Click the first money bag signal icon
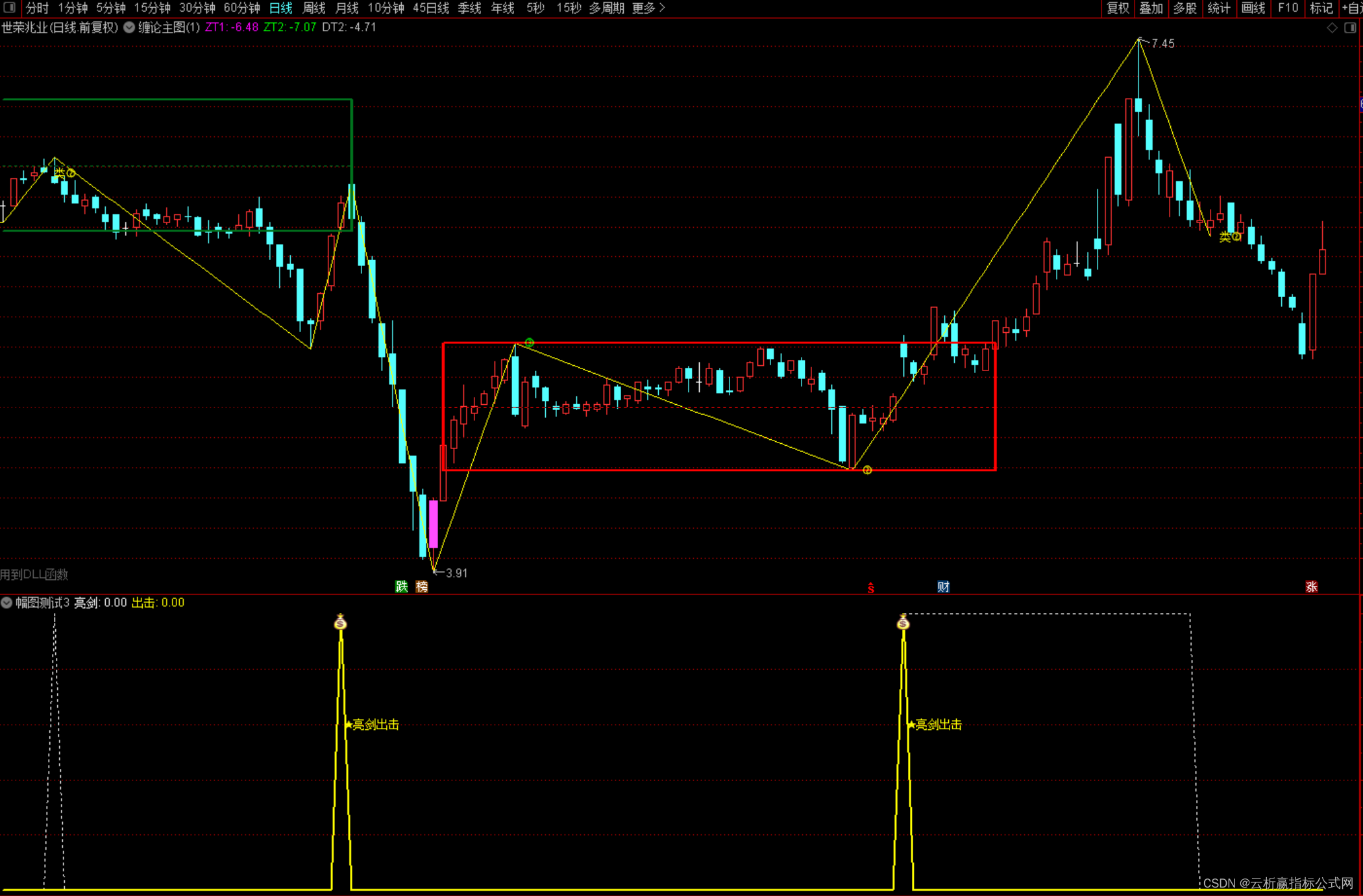 [340, 622]
